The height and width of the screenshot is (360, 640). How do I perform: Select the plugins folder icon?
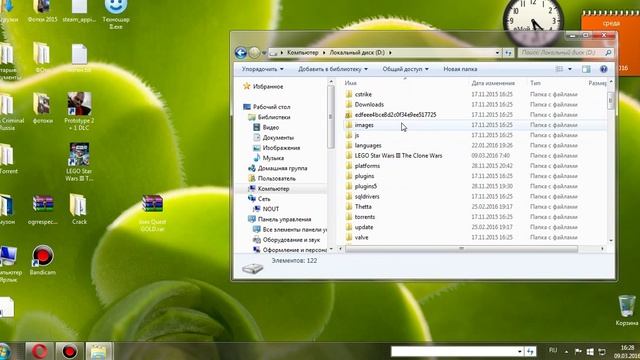click(349, 176)
